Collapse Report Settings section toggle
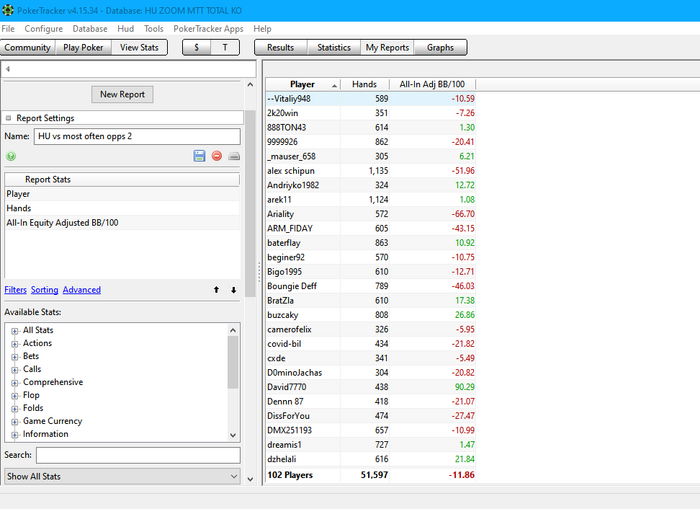700x509 pixels. (8, 118)
